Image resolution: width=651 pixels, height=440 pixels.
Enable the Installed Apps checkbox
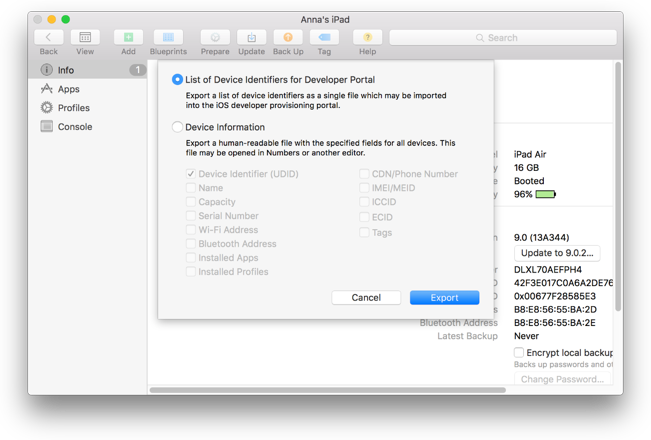point(191,257)
